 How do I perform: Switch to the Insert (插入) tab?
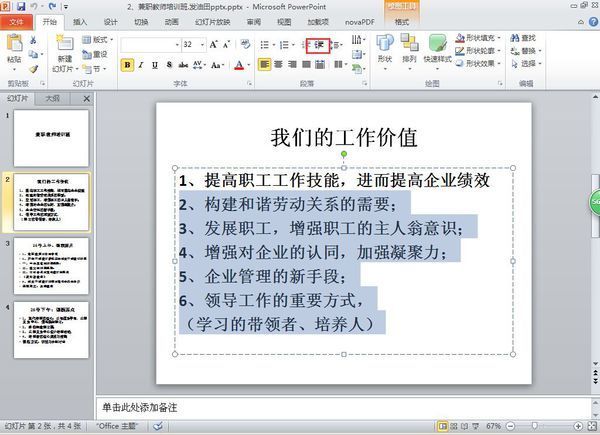(80, 21)
